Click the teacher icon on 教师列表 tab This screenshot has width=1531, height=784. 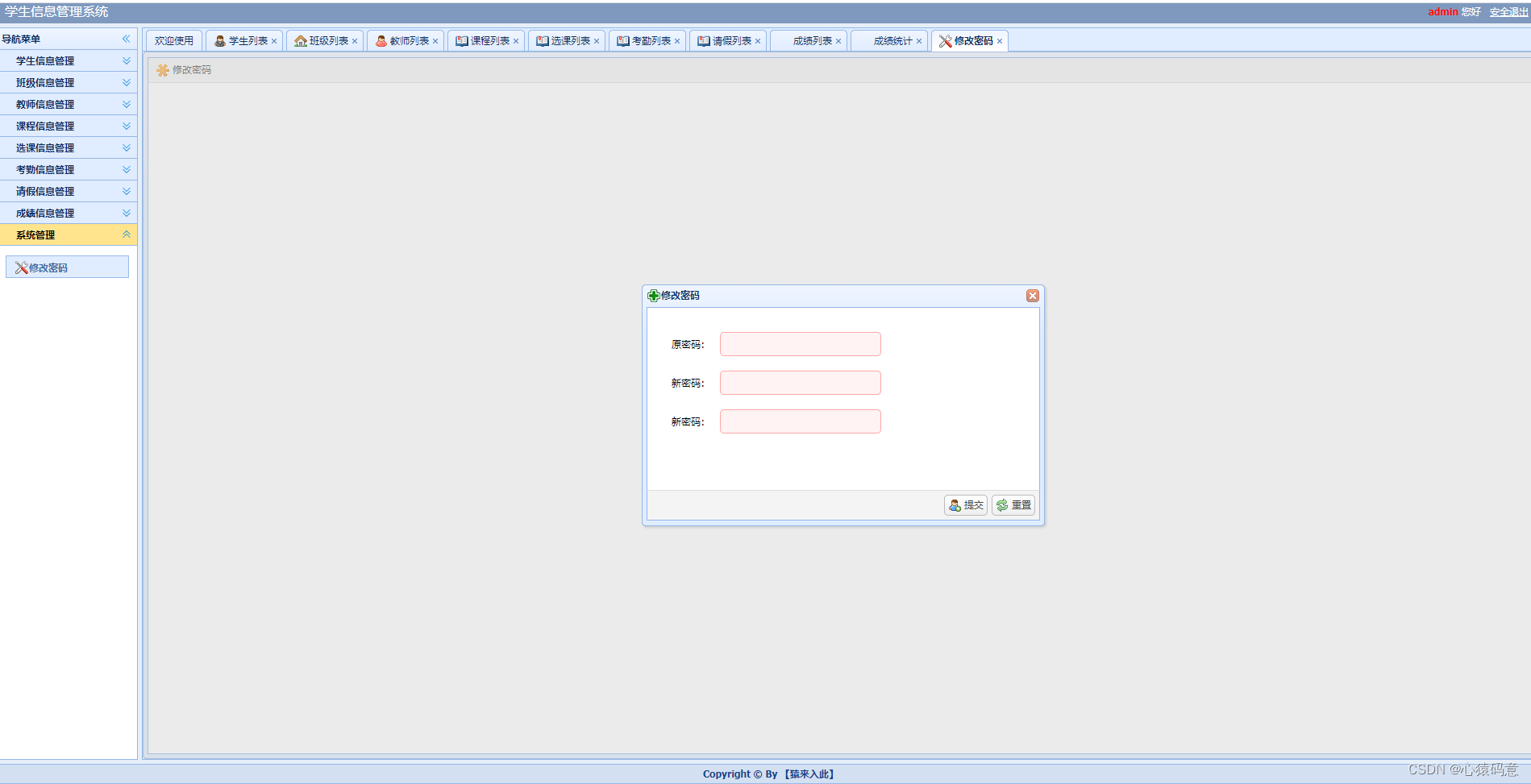(x=380, y=40)
